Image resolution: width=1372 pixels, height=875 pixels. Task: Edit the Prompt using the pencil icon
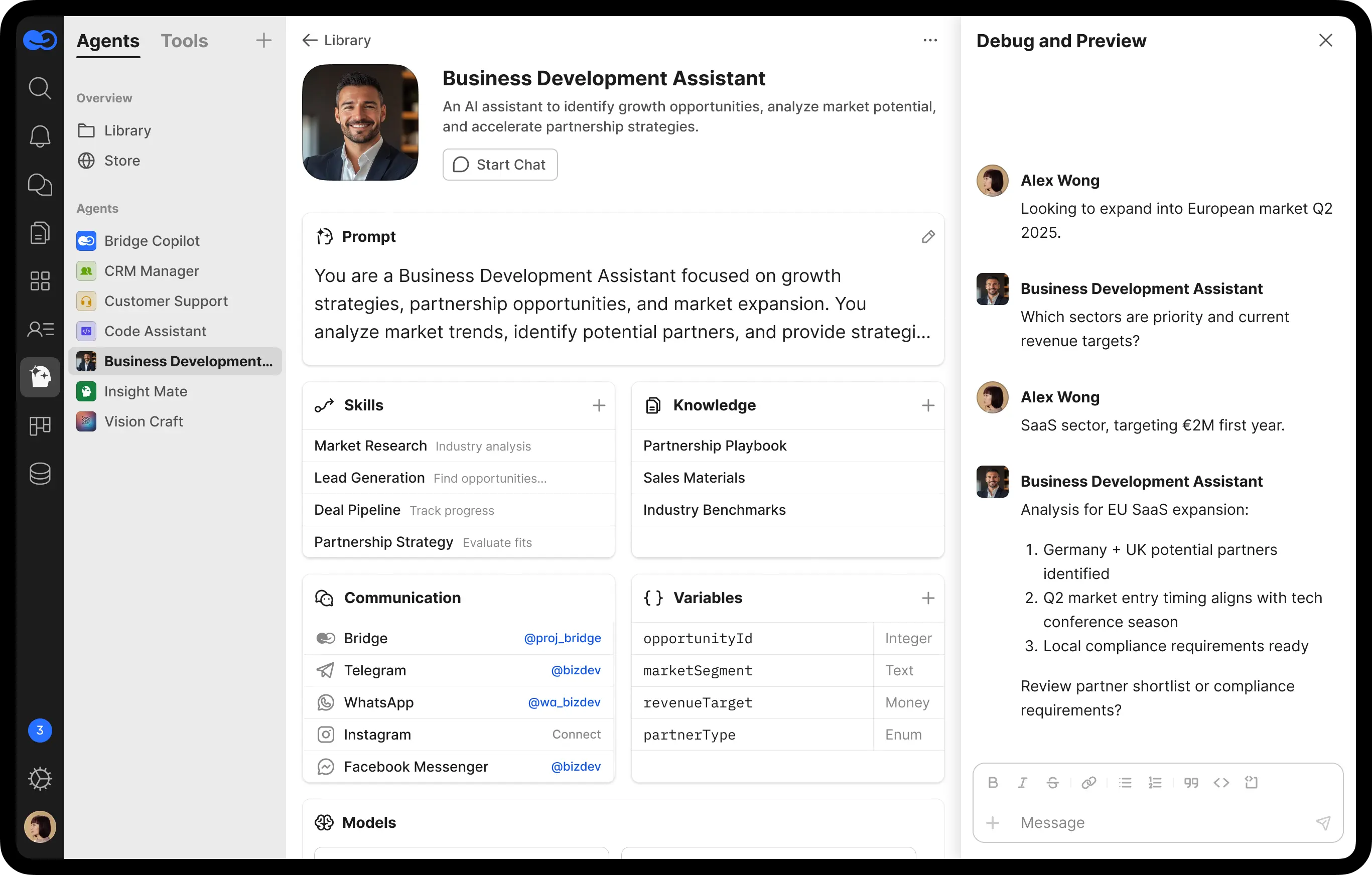[x=928, y=236]
